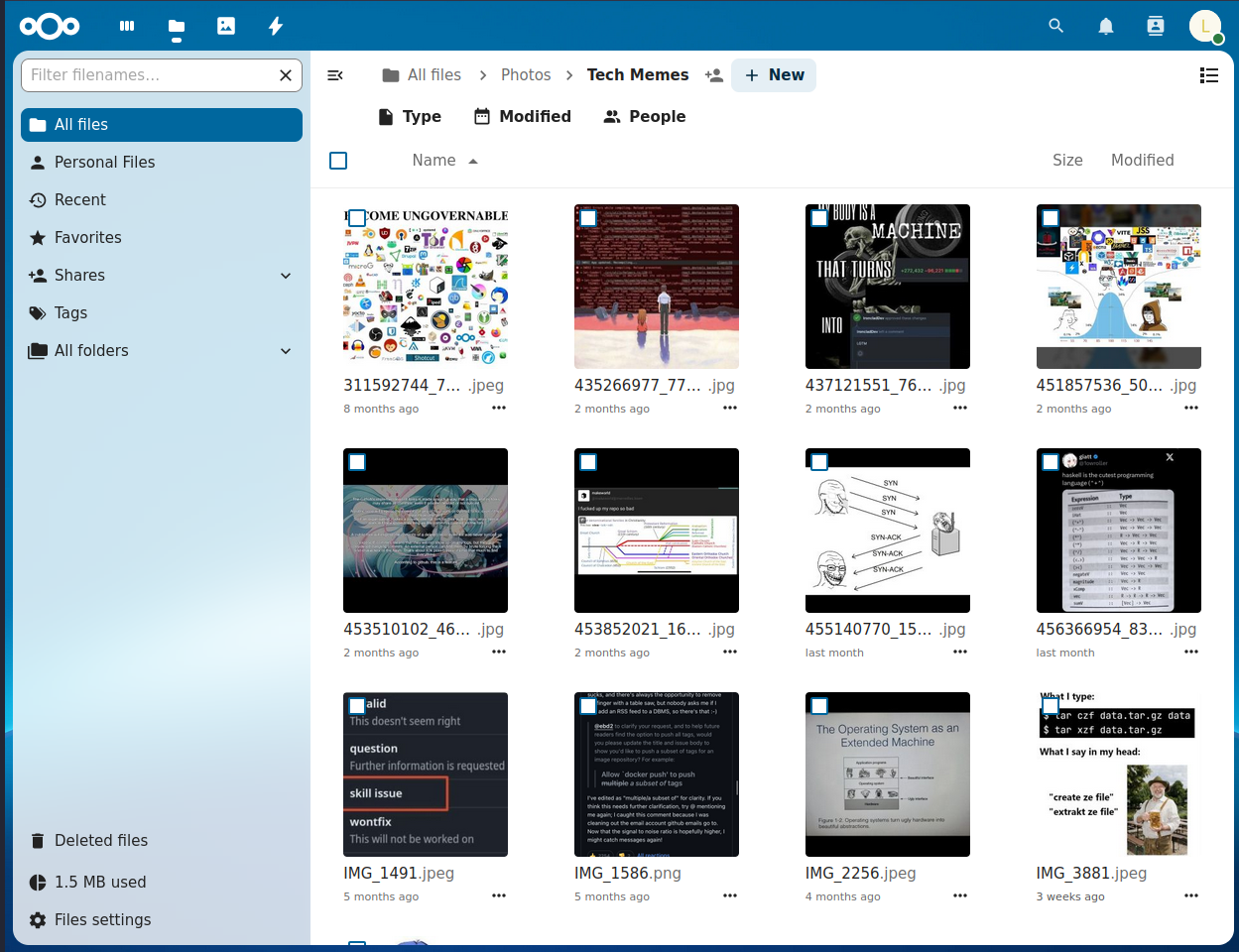Toggle the select all files checkbox

click(338, 161)
